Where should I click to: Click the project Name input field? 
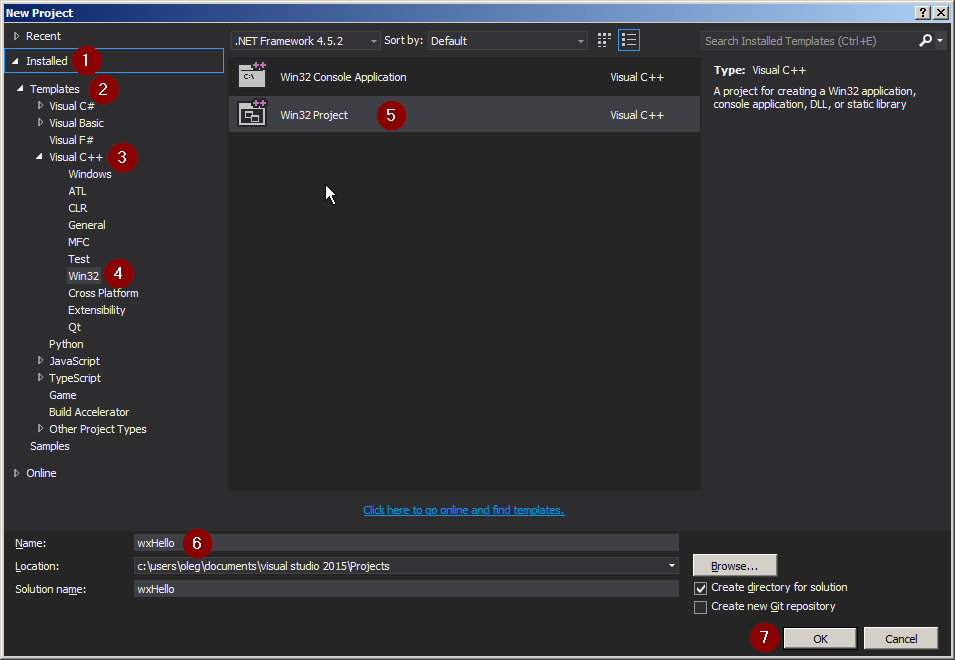click(406, 542)
